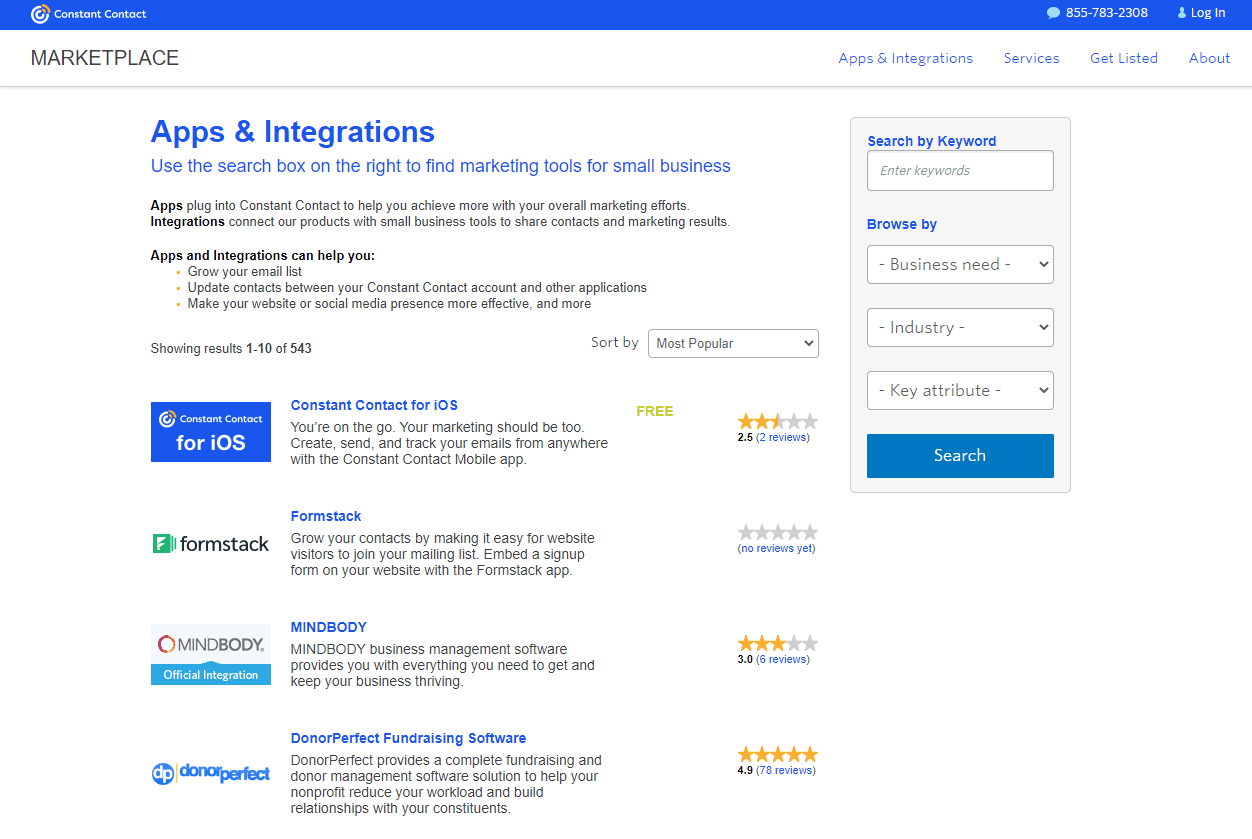1252x839 pixels.
Task: Focus the Enter keywords search field
Action: [960, 170]
